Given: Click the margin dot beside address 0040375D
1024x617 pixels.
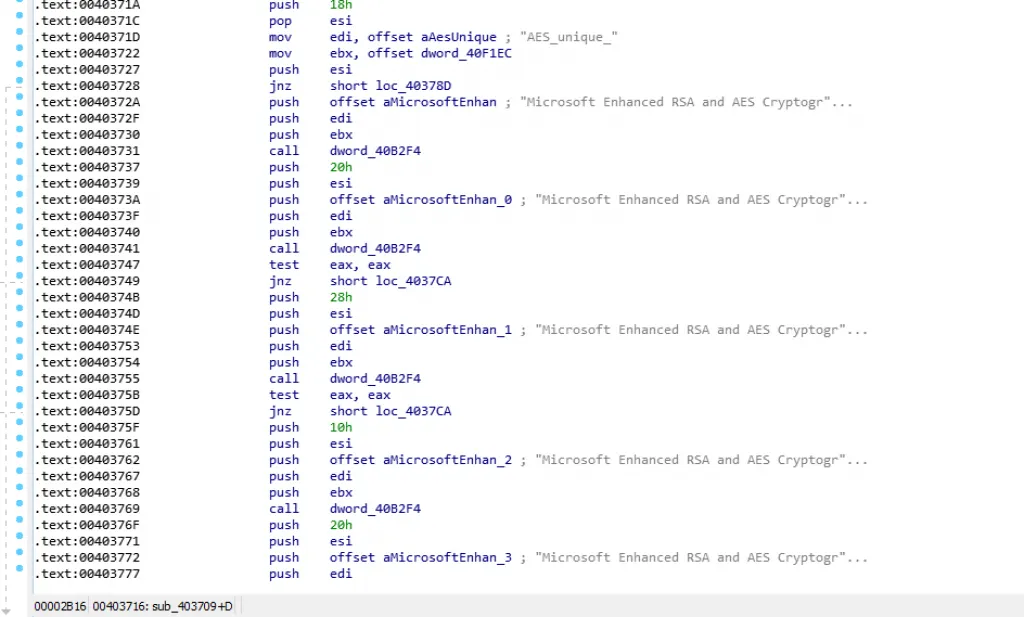Looking at the screenshot, I should (19, 411).
